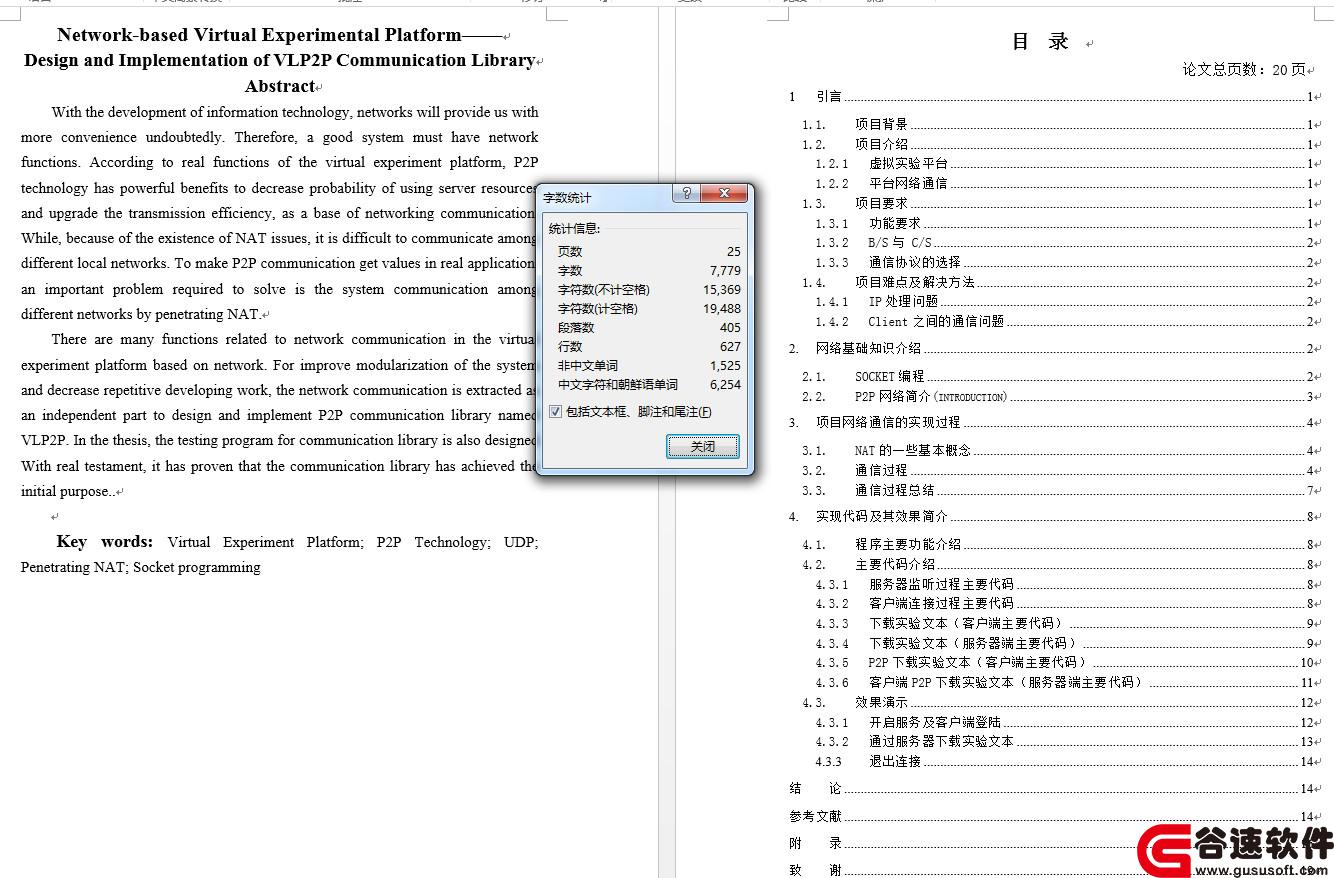Select TOC entry 1.3.3 通信协议的选择
Screen dimensions: 1334x878
1064,263
